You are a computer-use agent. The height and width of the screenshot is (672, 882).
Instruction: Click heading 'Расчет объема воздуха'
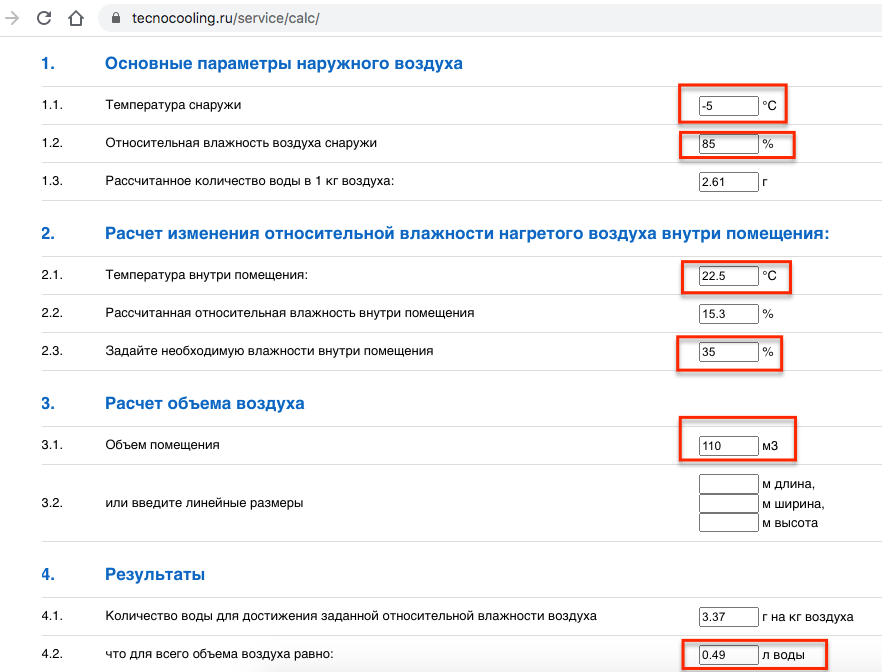205,403
